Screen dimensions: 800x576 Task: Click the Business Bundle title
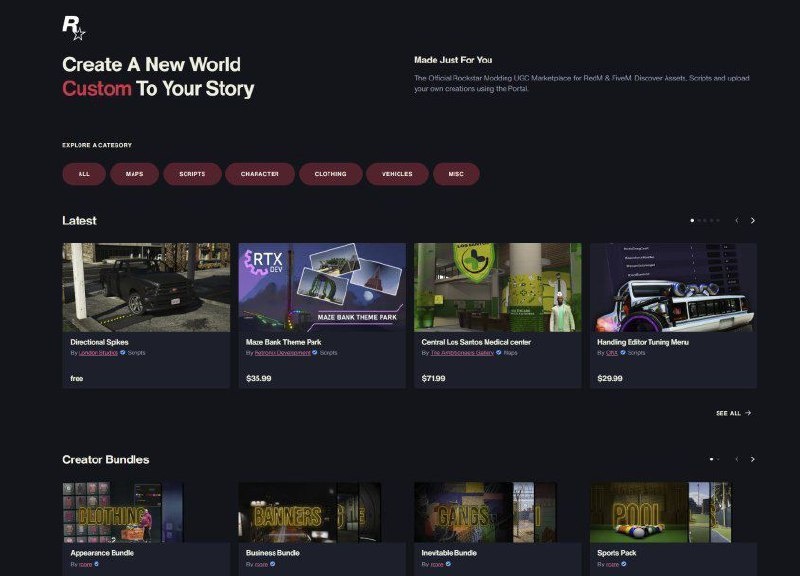pyautogui.click(x=272, y=553)
